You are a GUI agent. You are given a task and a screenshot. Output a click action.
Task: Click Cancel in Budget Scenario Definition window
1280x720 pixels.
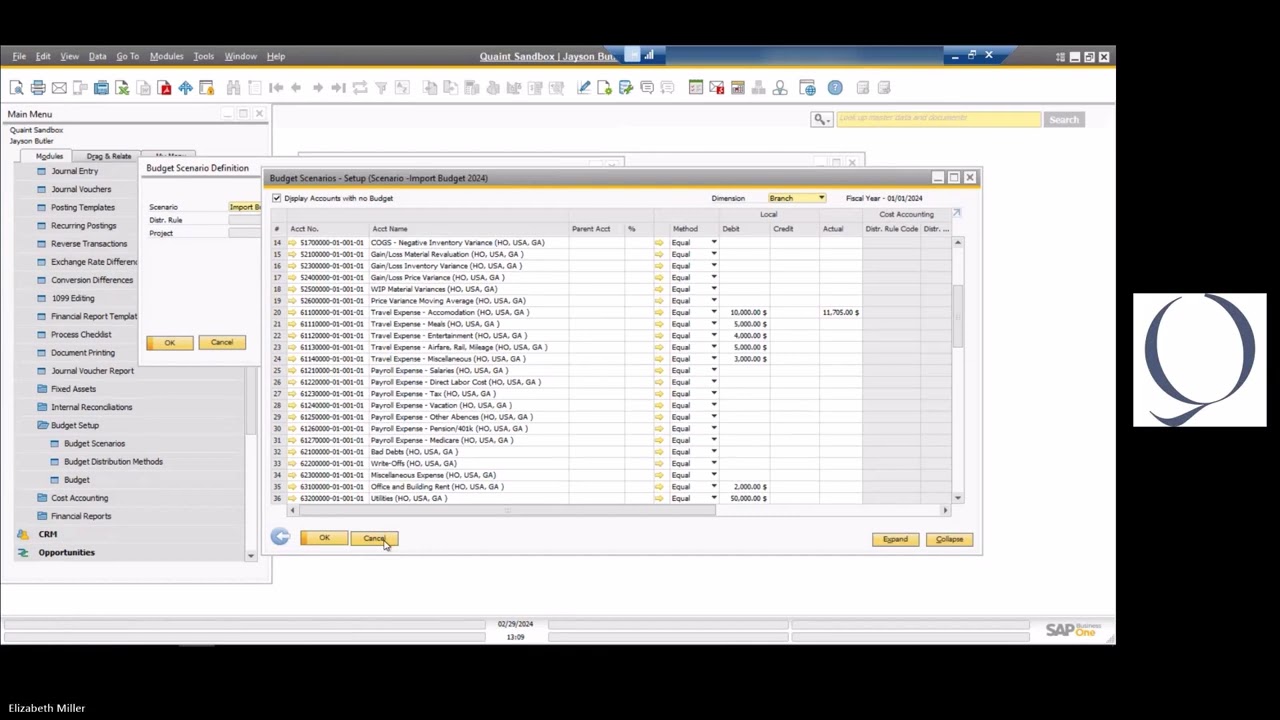point(222,343)
